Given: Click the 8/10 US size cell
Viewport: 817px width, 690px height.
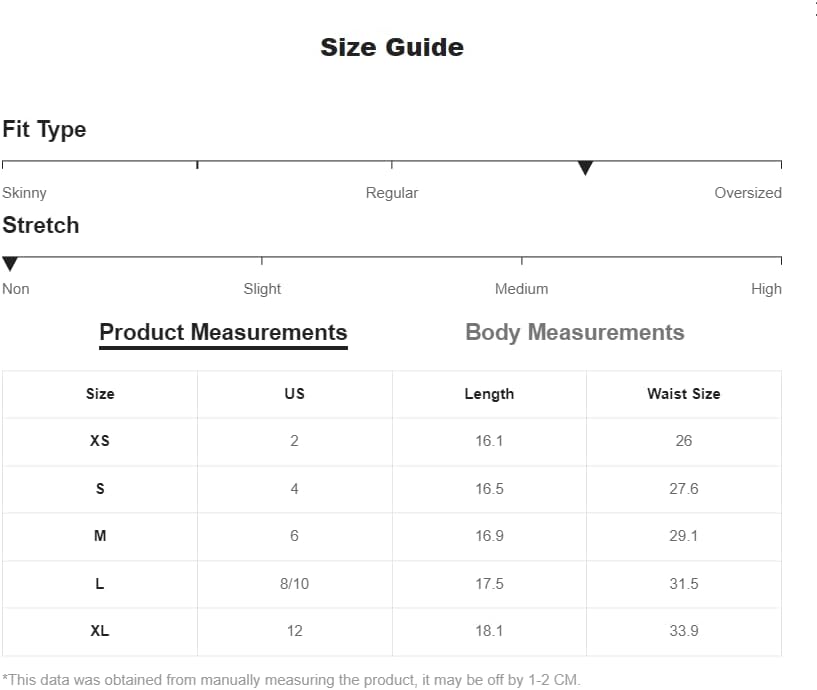Looking at the screenshot, I should click(294, 584).
